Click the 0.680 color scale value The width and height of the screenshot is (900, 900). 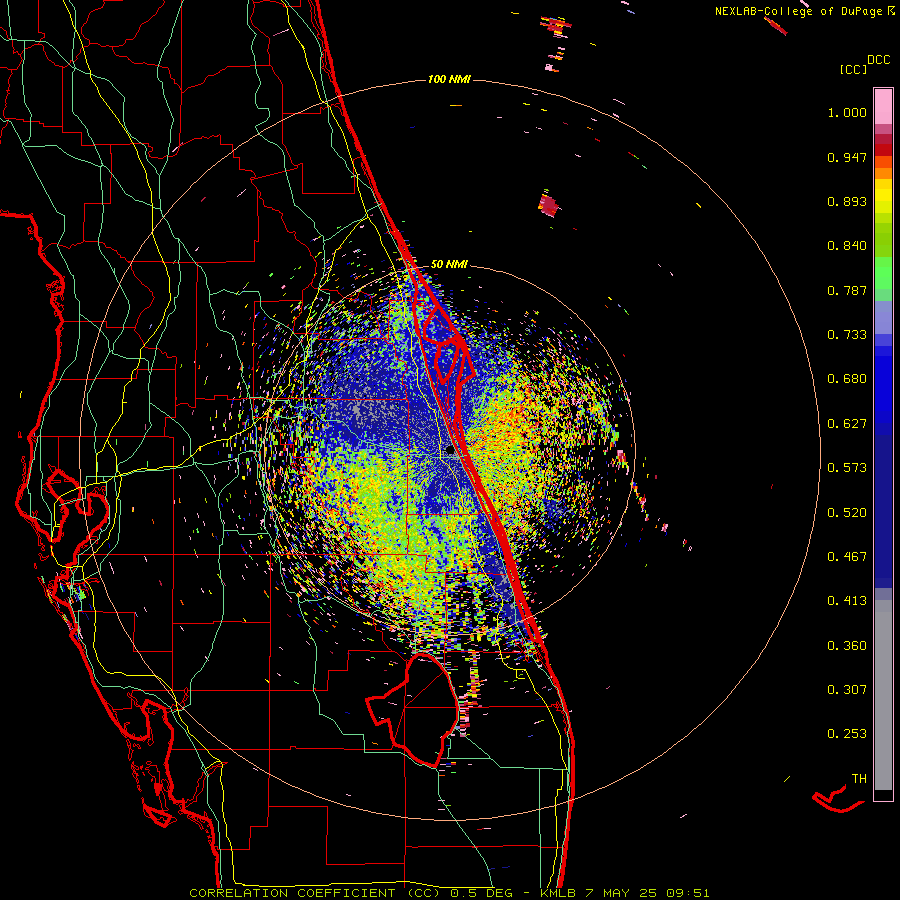tap(847, 379)
